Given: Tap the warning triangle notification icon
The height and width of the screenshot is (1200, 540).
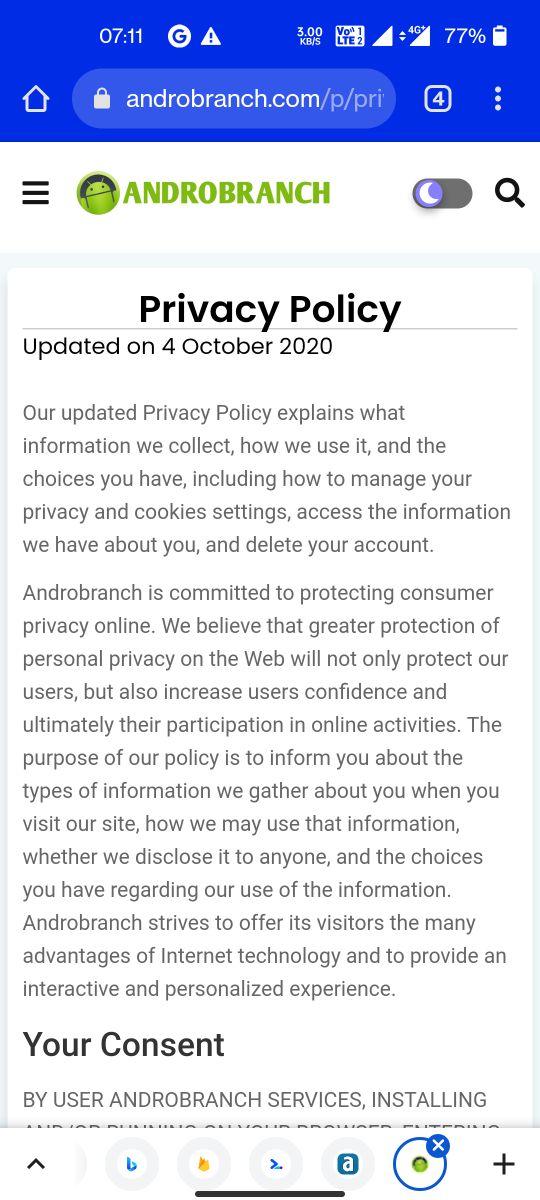Looking at the screenshot, I should pyautogui.click(x=211, y=36).
